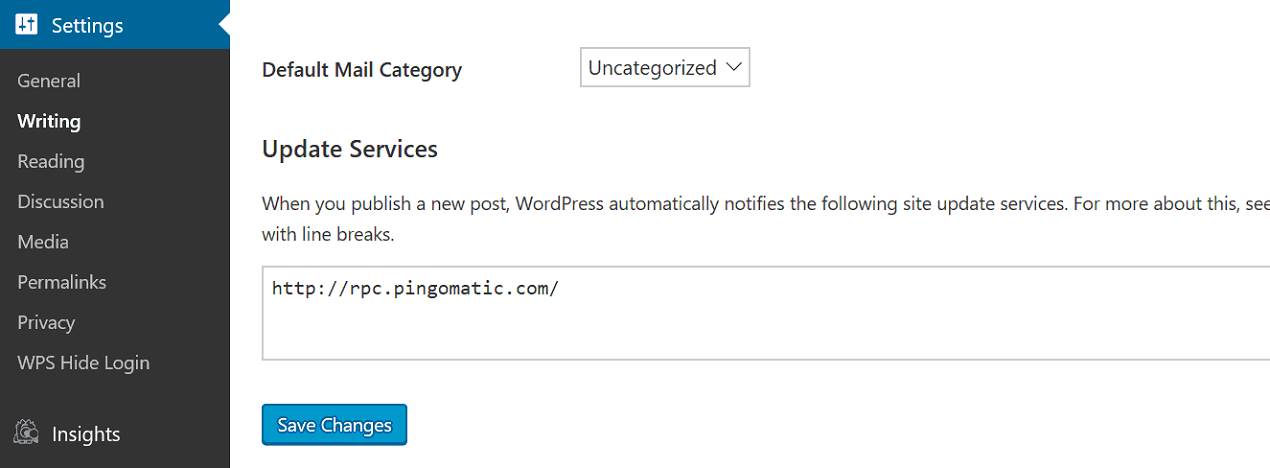Open Privacy settings
The image size is (1270, 468).
(46, 322)
